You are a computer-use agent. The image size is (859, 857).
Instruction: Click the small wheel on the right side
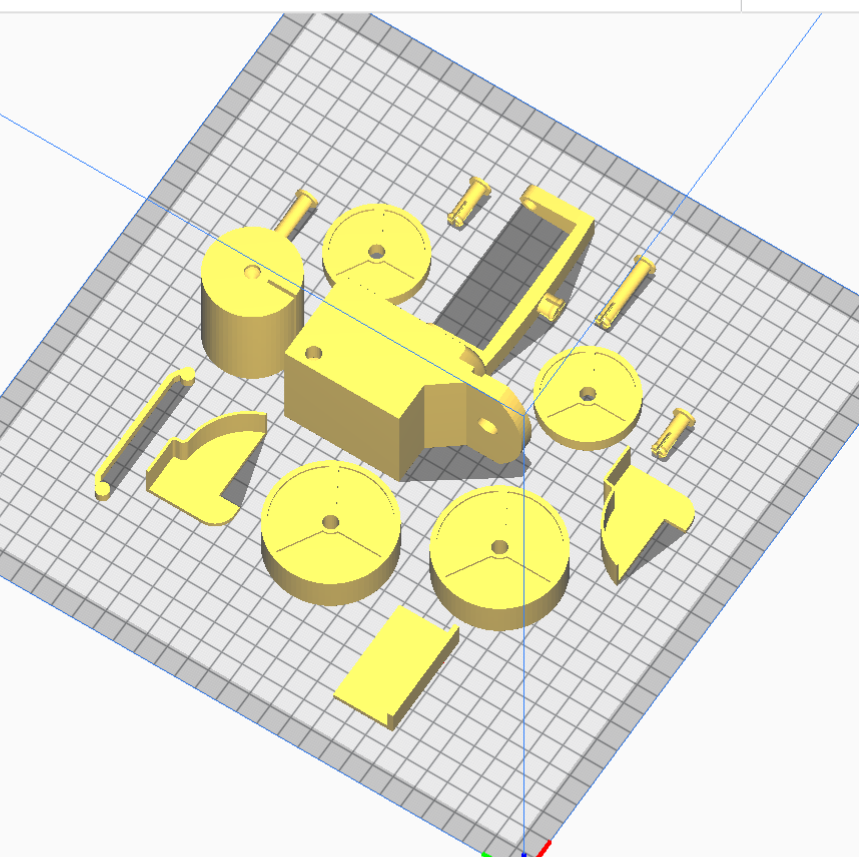(x=587, y=395)
